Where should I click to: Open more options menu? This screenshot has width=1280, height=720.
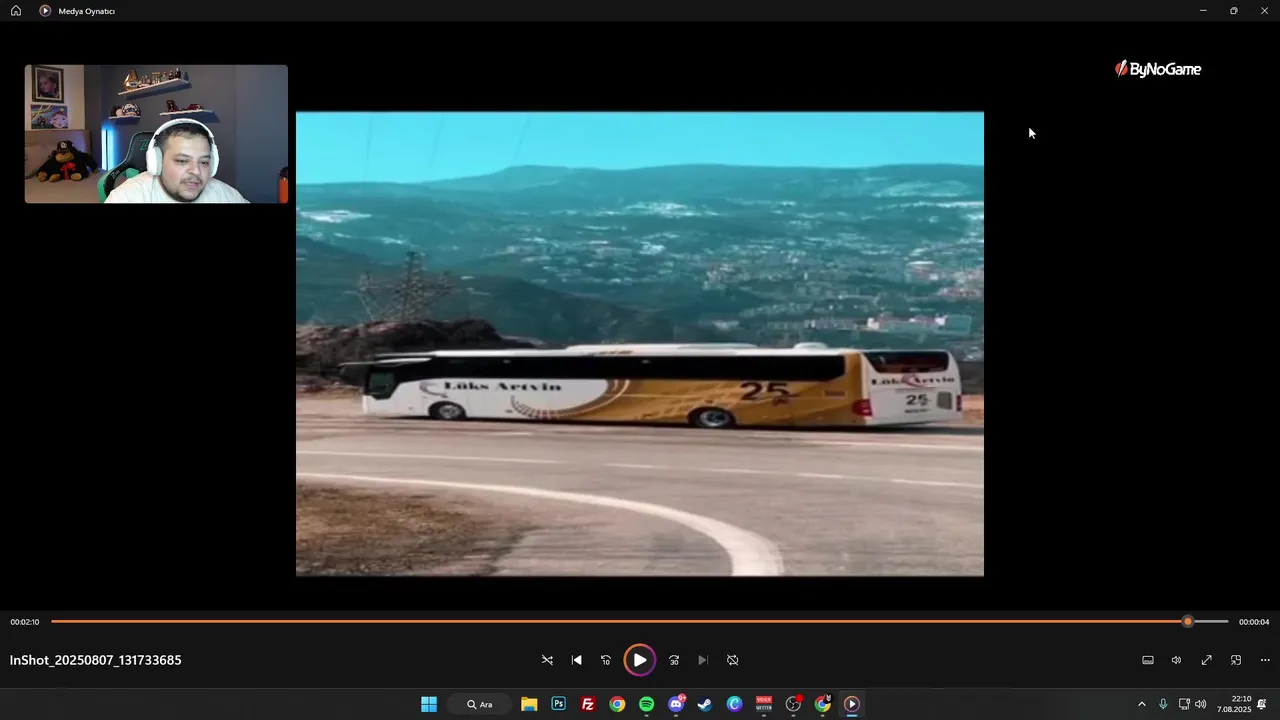click(x=1265, y=660)
